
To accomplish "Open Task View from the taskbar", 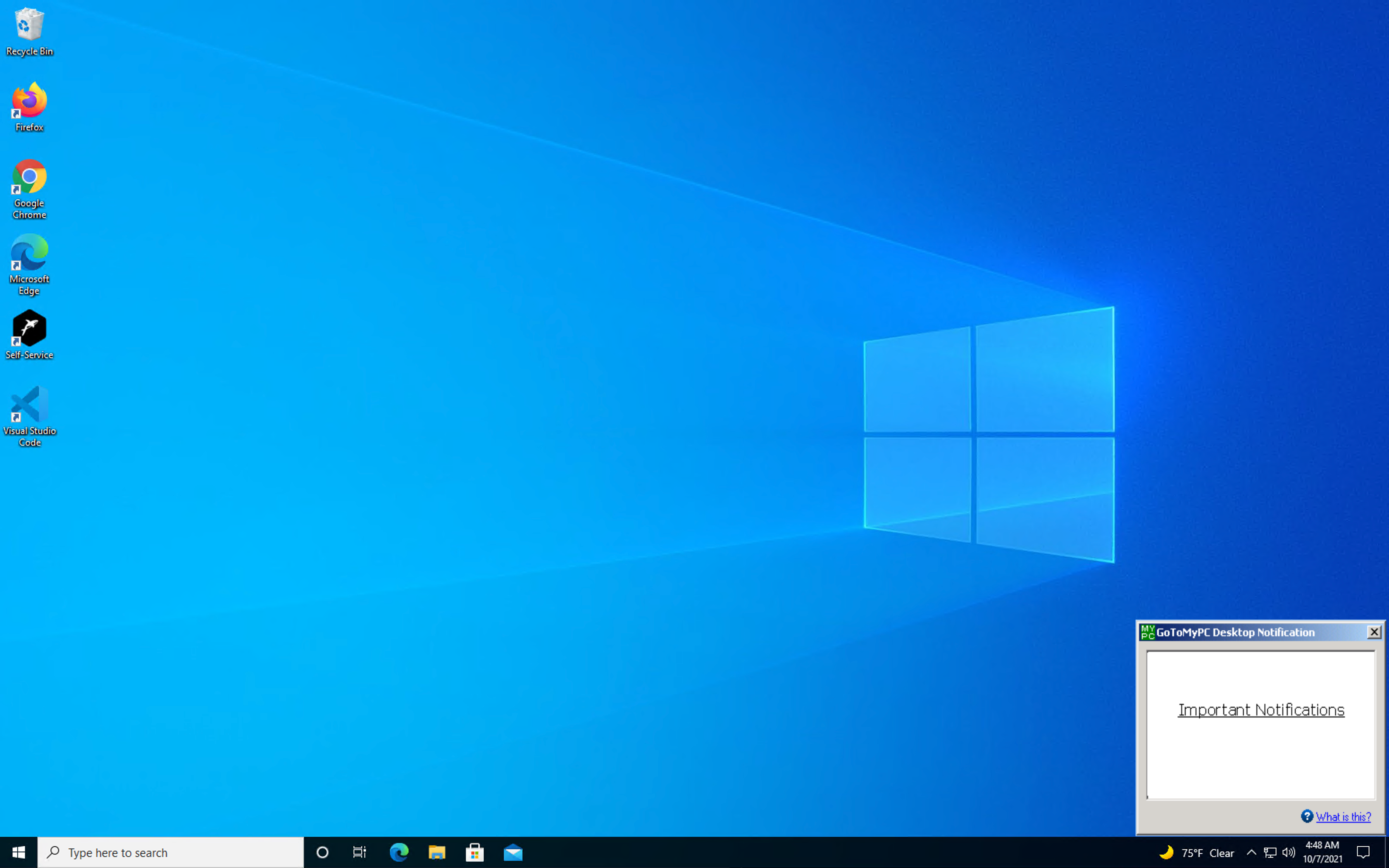I will click(x=360, y=852).
